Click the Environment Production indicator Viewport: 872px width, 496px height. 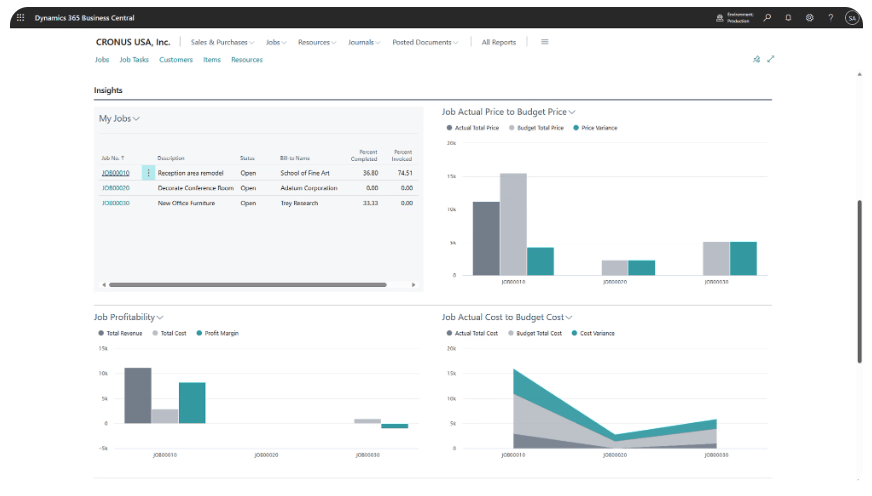point(735,18)
